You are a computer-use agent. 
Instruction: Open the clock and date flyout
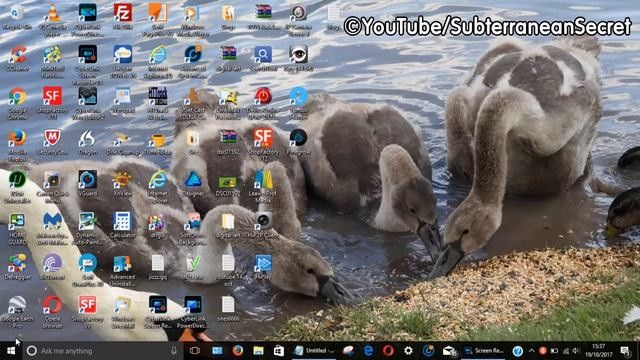click(598, 351)
